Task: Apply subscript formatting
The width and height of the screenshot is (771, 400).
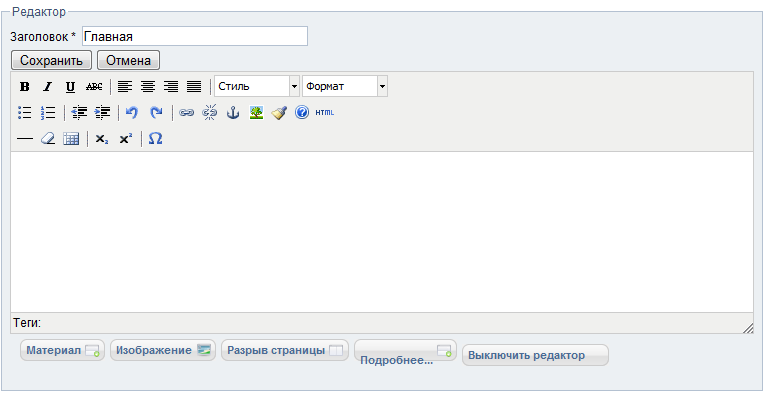Action: coord(102,139)
